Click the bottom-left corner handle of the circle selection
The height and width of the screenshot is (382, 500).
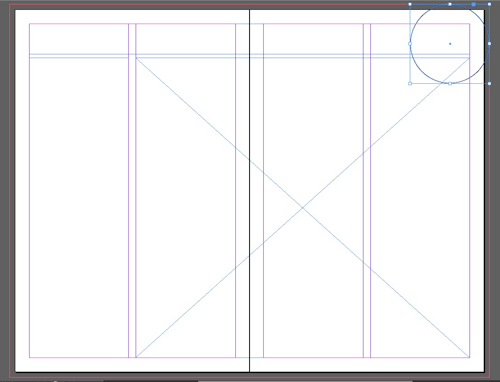[x=410, y=84]
